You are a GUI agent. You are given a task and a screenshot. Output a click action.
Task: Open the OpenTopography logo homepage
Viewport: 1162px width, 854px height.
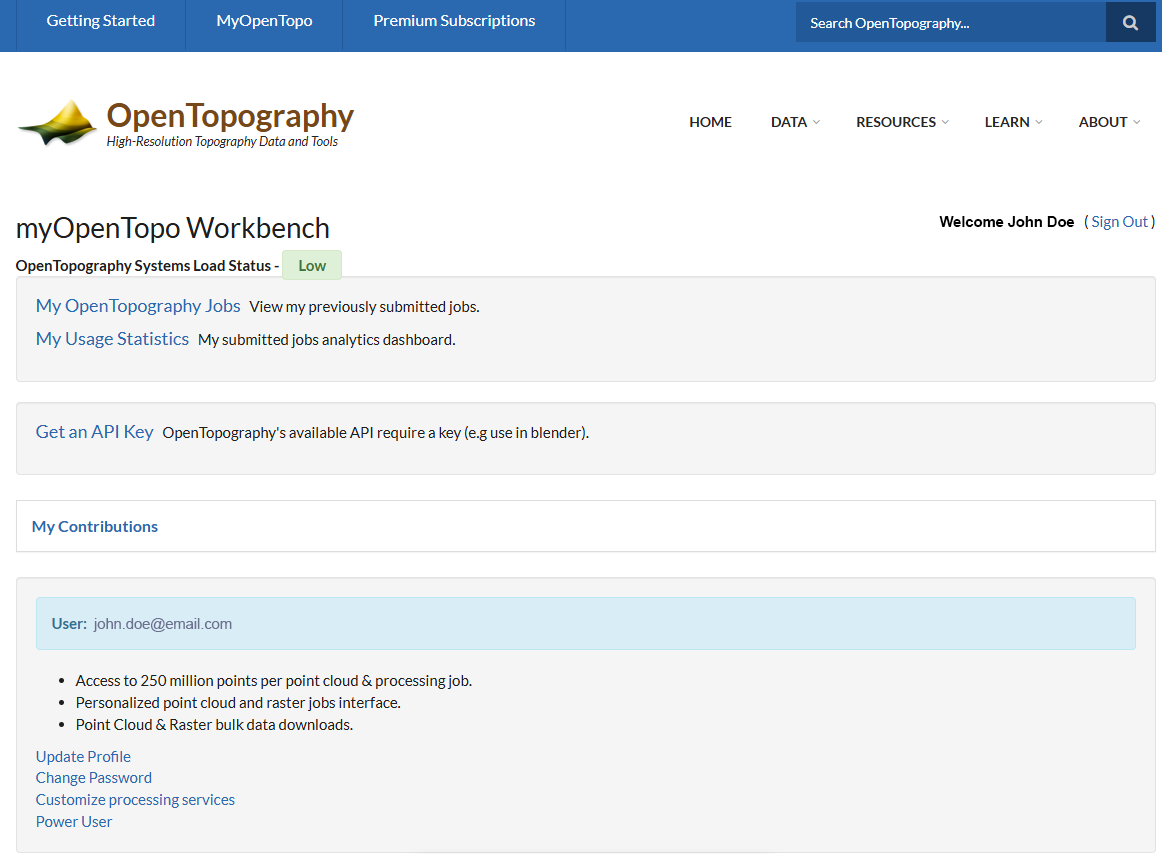pyautogui.click(x=186, y=124)
